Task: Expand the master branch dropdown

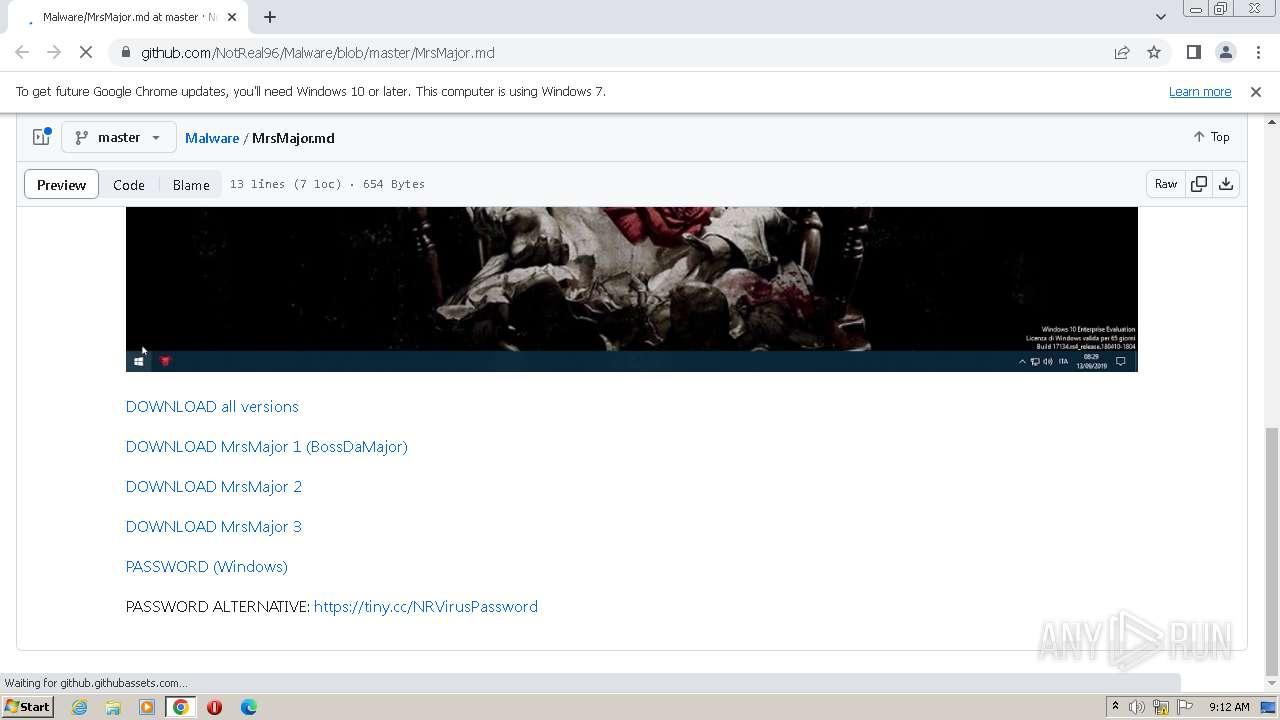Action: (x=119, y=137)
